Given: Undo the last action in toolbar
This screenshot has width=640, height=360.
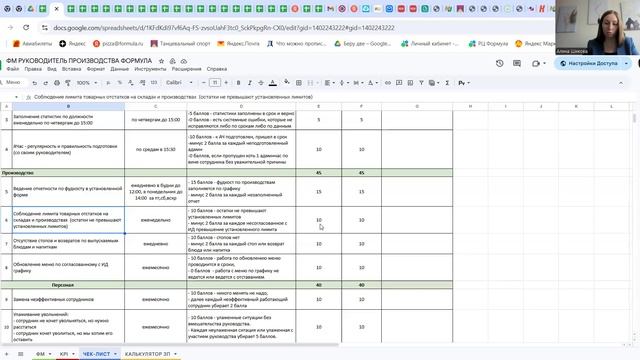Looking at the screenshot, I should tap(35, 83).
